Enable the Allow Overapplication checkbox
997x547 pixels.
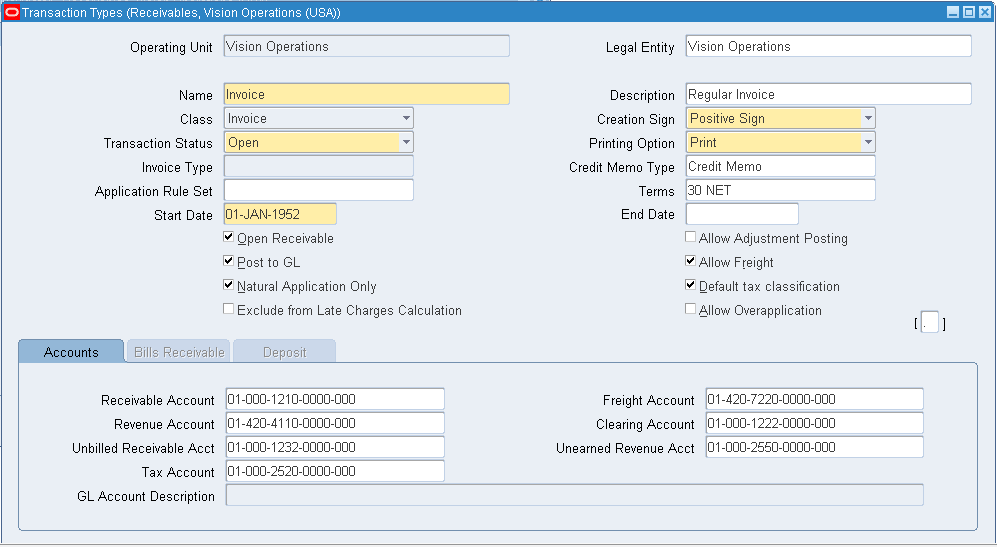click(x=691, y=310)
